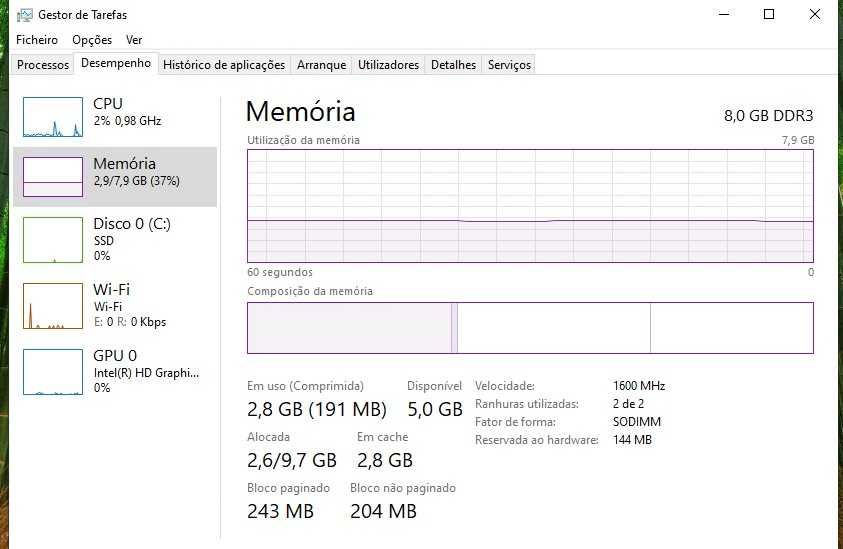Open the Serviços tab
The height and width of the screenshot is (549, 843).
click(x=509, y=65)
